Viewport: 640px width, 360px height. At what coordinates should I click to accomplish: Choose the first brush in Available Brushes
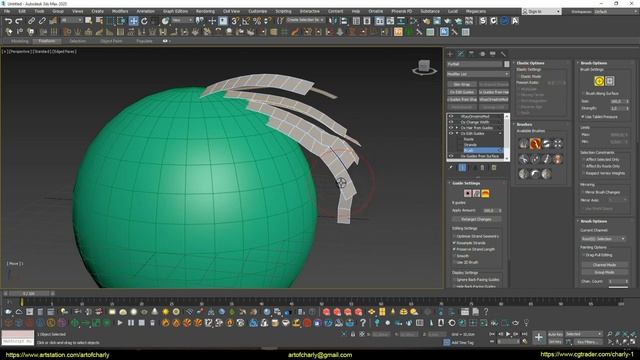(x=524, y=143)
